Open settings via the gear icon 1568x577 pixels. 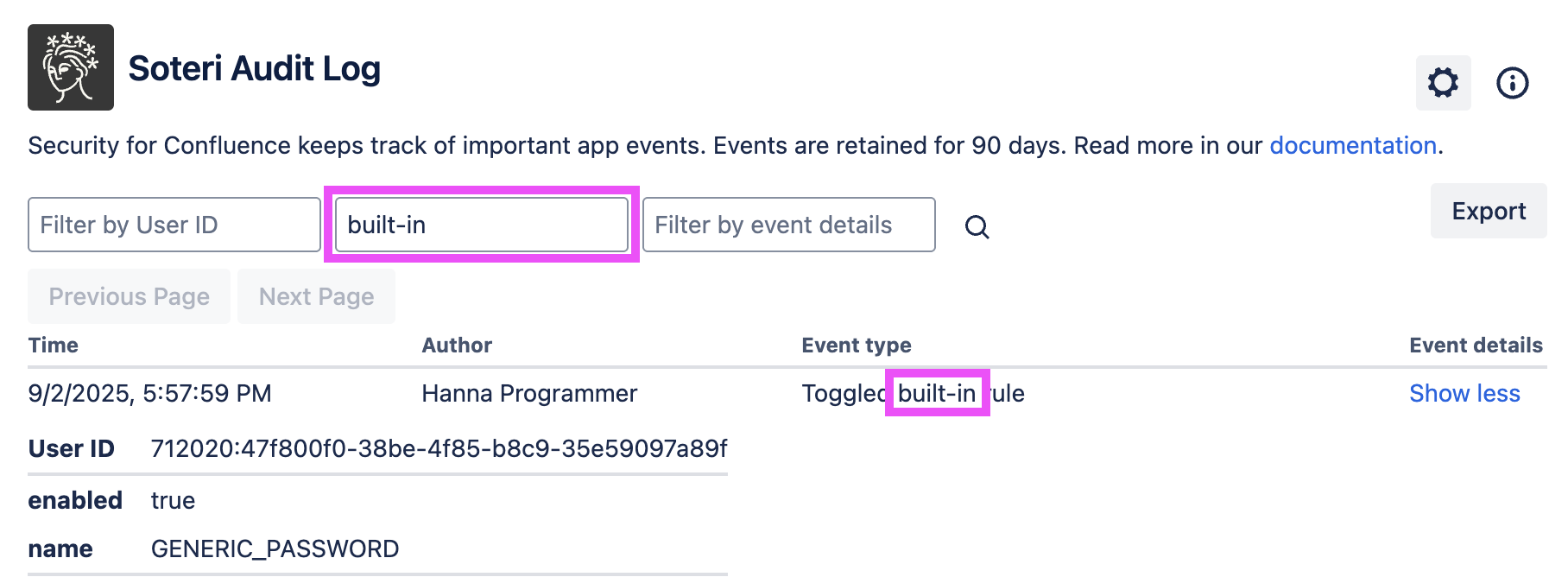(x=1443, y=83)
